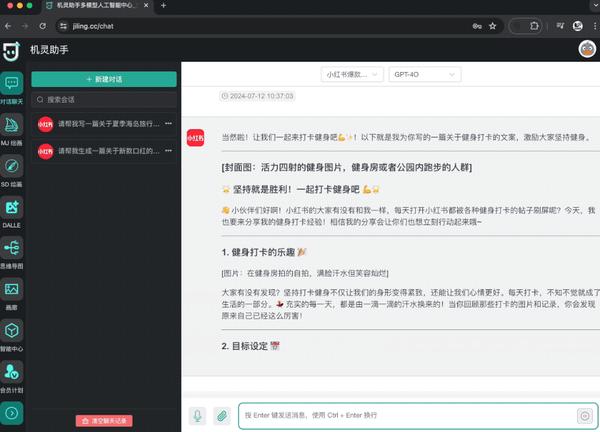Open the GPT-4O model dropdown

click(x=425, y=75)
